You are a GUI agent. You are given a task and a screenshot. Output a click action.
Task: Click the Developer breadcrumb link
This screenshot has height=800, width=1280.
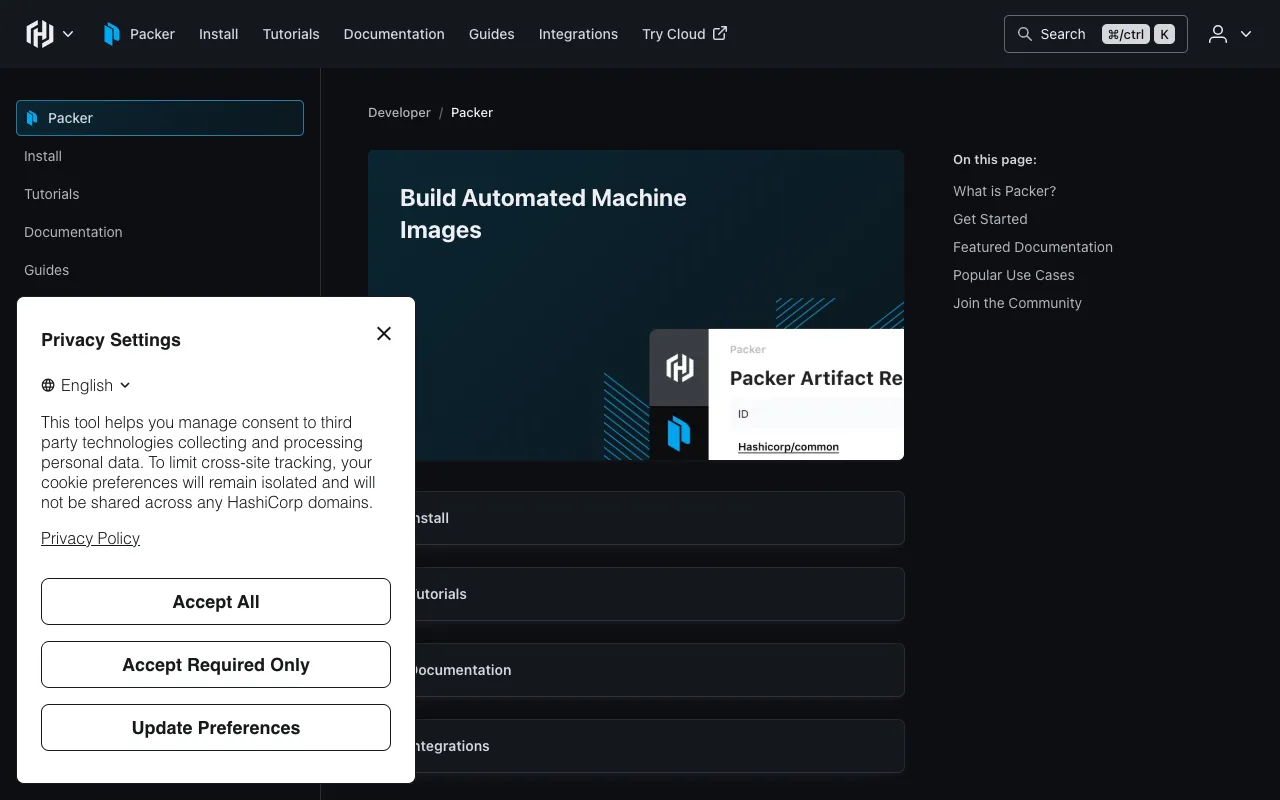399,112
